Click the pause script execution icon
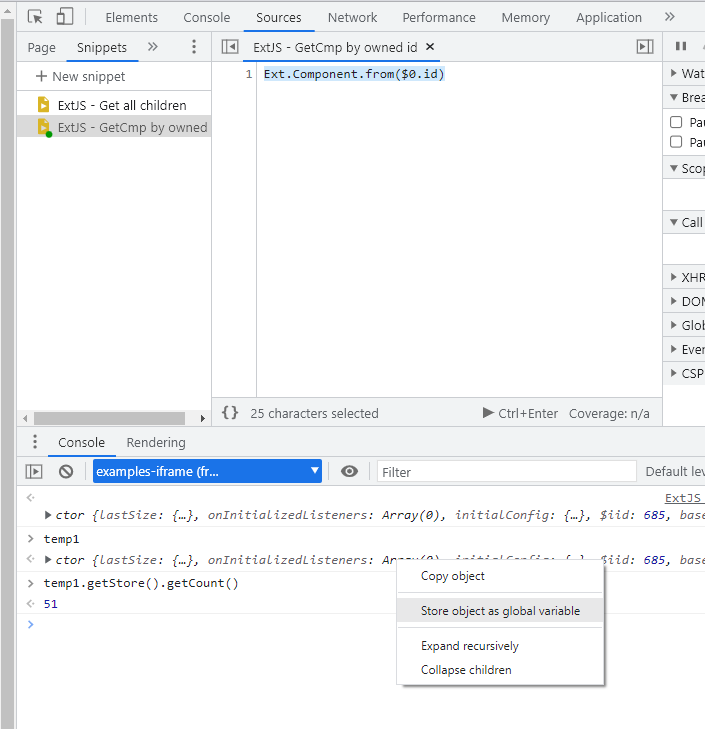The image size is (705, 729). click(681, 47)
